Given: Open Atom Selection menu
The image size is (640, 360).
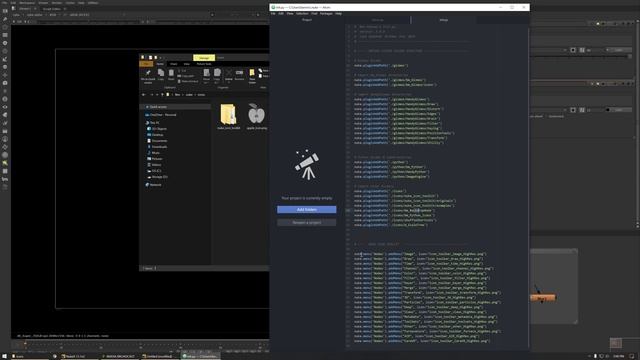Looking at the screenshot, I should pyautogui.click(x=302, y=13).
